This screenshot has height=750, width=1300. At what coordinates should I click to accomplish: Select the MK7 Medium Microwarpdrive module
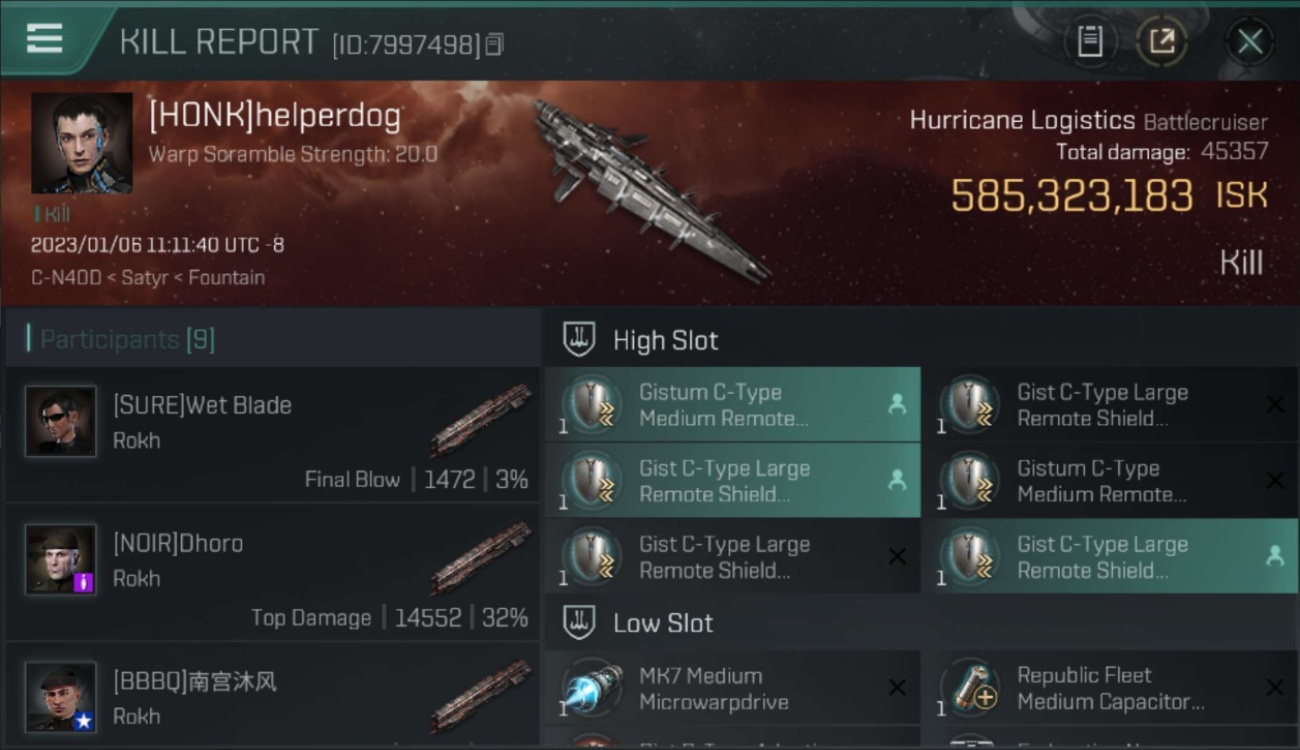[732, 688]
